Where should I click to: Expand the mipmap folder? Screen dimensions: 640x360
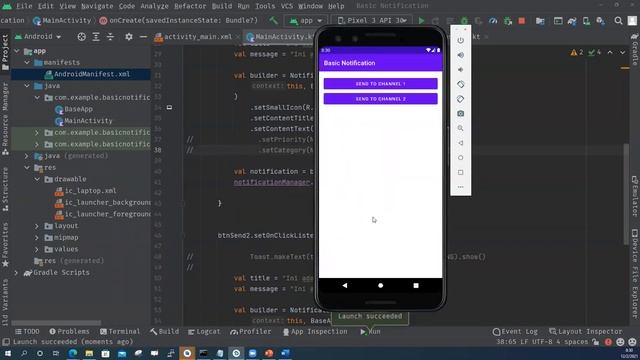point(37,238)
